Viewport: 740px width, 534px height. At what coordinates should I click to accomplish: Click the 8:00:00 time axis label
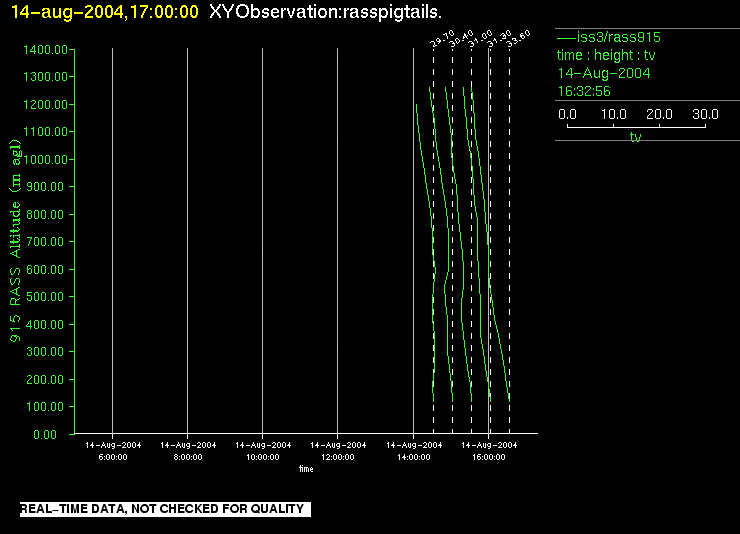pos(188,457)
